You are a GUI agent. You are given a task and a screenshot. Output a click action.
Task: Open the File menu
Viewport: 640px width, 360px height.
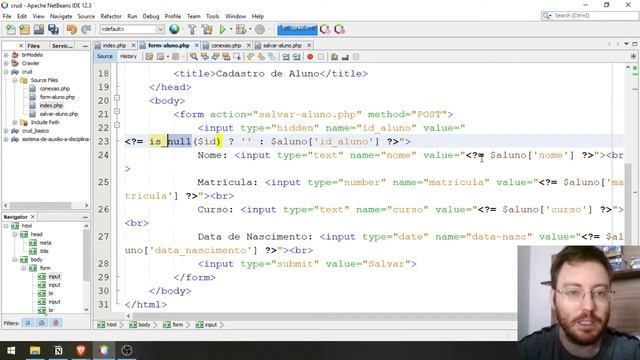coord(7,16)
